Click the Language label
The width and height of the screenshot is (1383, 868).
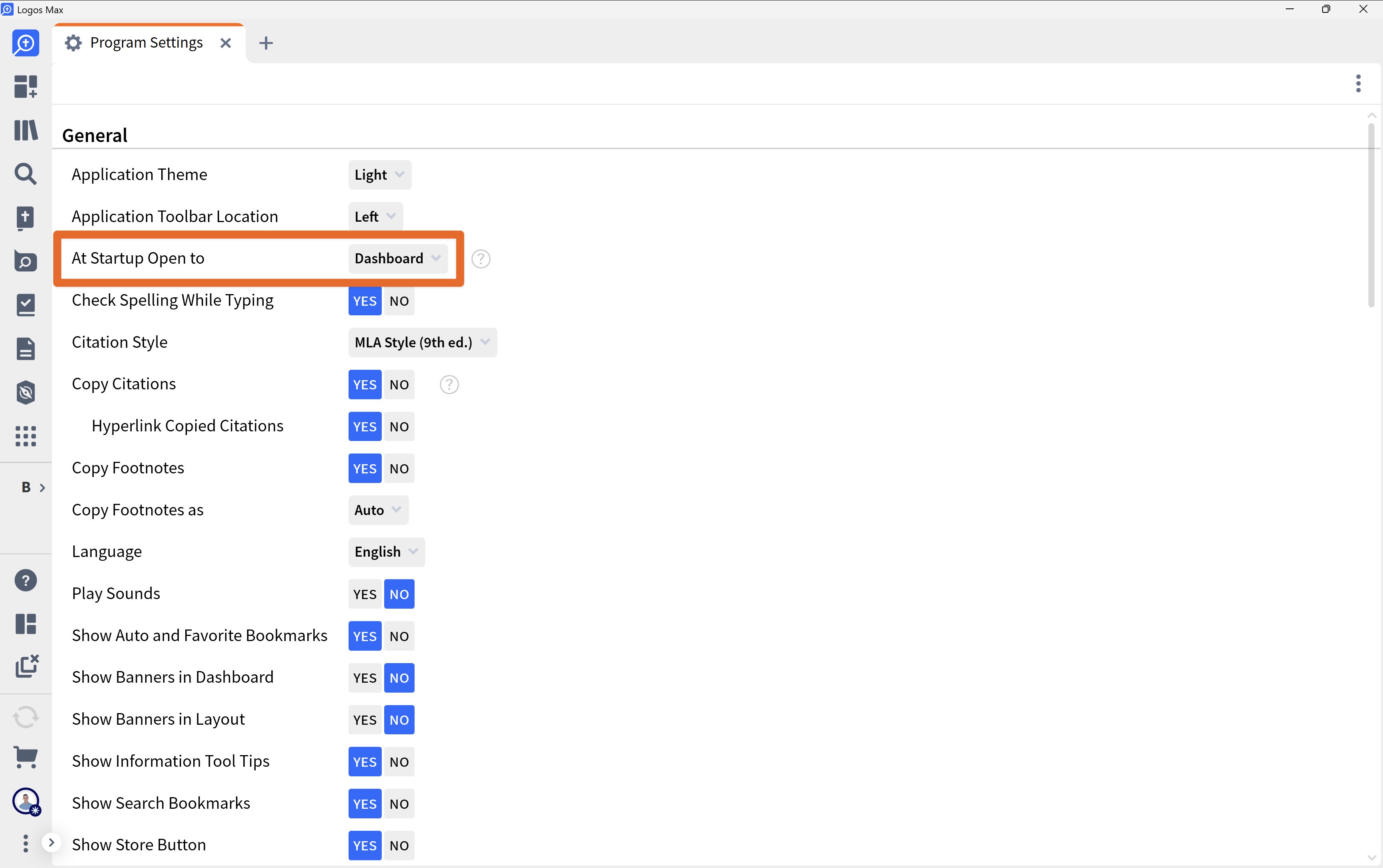[107, 552]
